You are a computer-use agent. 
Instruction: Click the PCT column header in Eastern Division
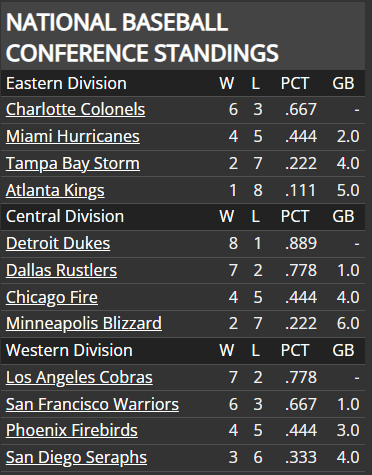295,83
